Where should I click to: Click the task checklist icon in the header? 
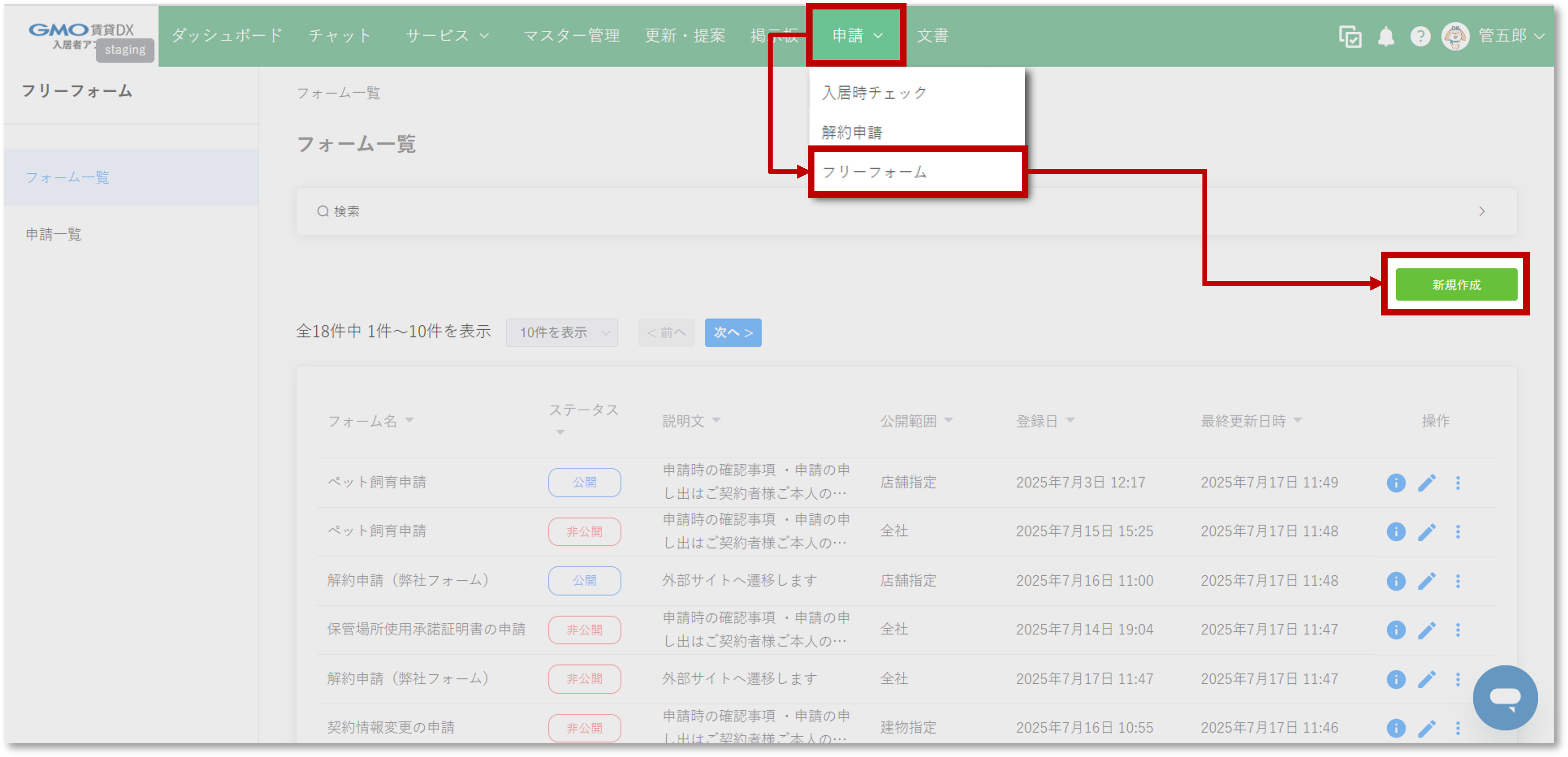(x=1351, y=36)
